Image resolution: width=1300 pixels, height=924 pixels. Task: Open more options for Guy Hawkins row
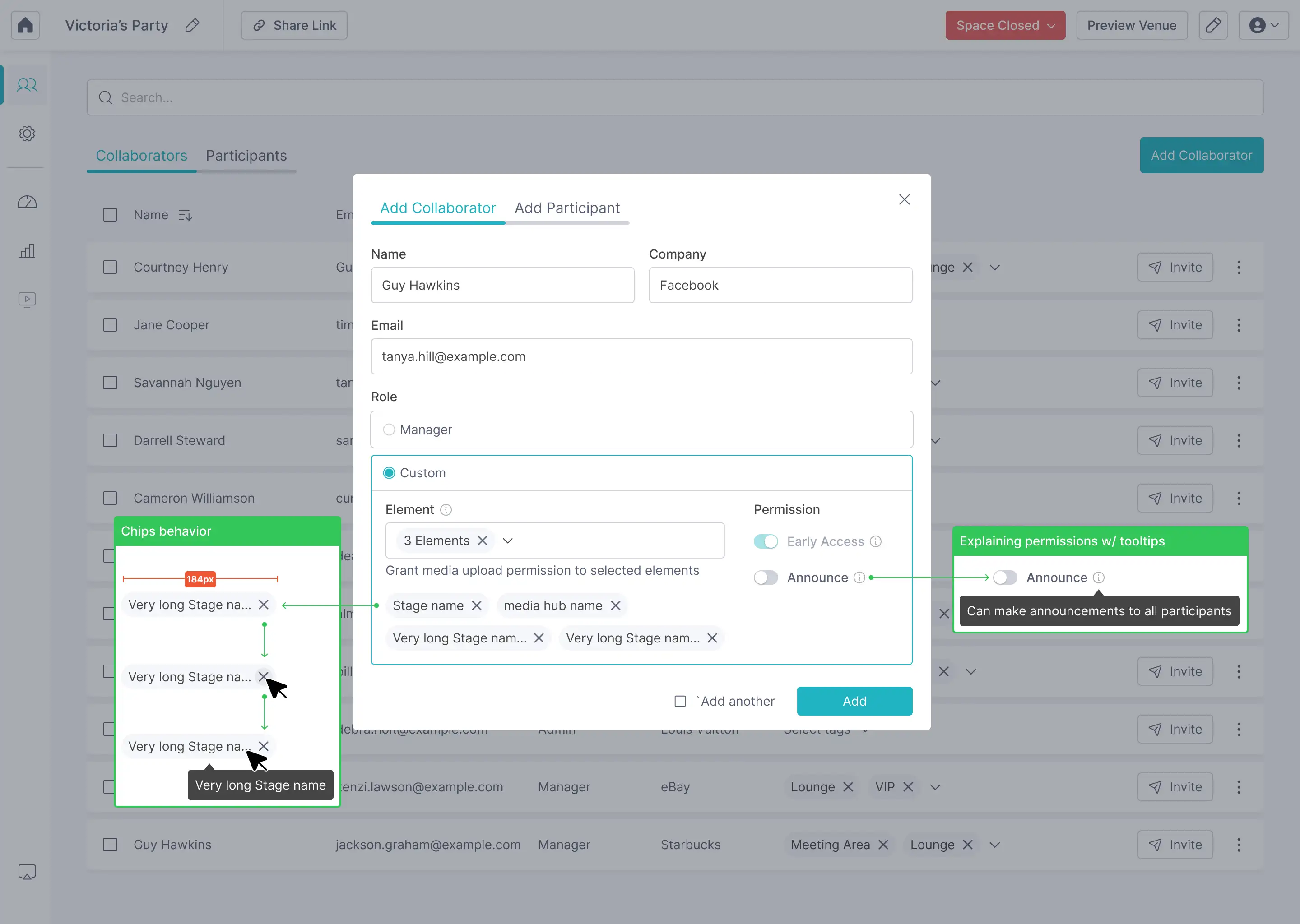pyautogui.click(x=1239, y=845)
